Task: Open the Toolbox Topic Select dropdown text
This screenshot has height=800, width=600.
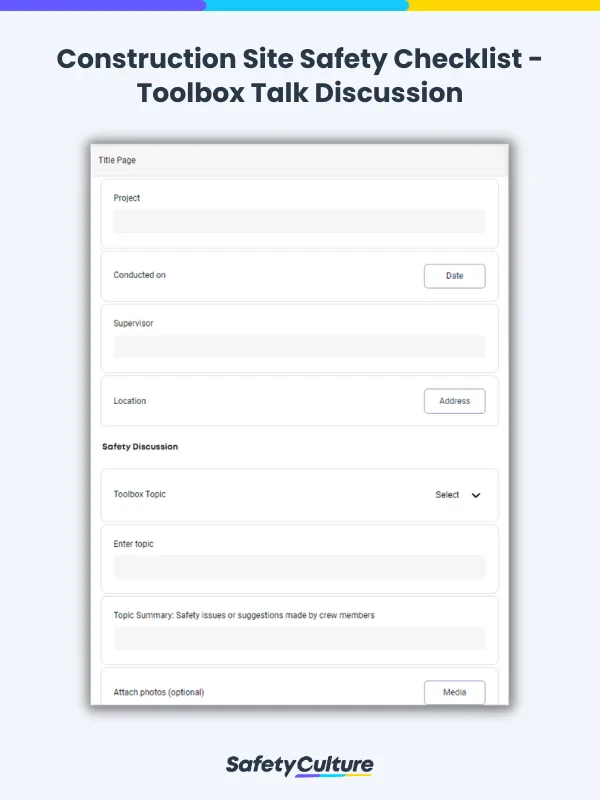Action: 447,495
